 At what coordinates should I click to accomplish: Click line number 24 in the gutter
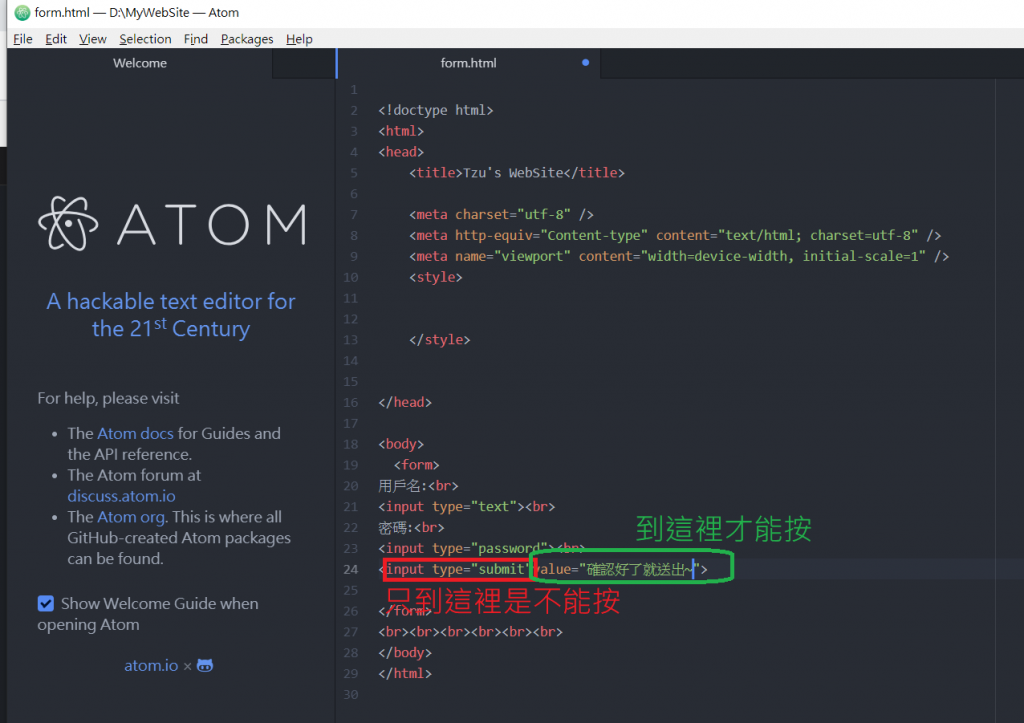tap(351, 570)
